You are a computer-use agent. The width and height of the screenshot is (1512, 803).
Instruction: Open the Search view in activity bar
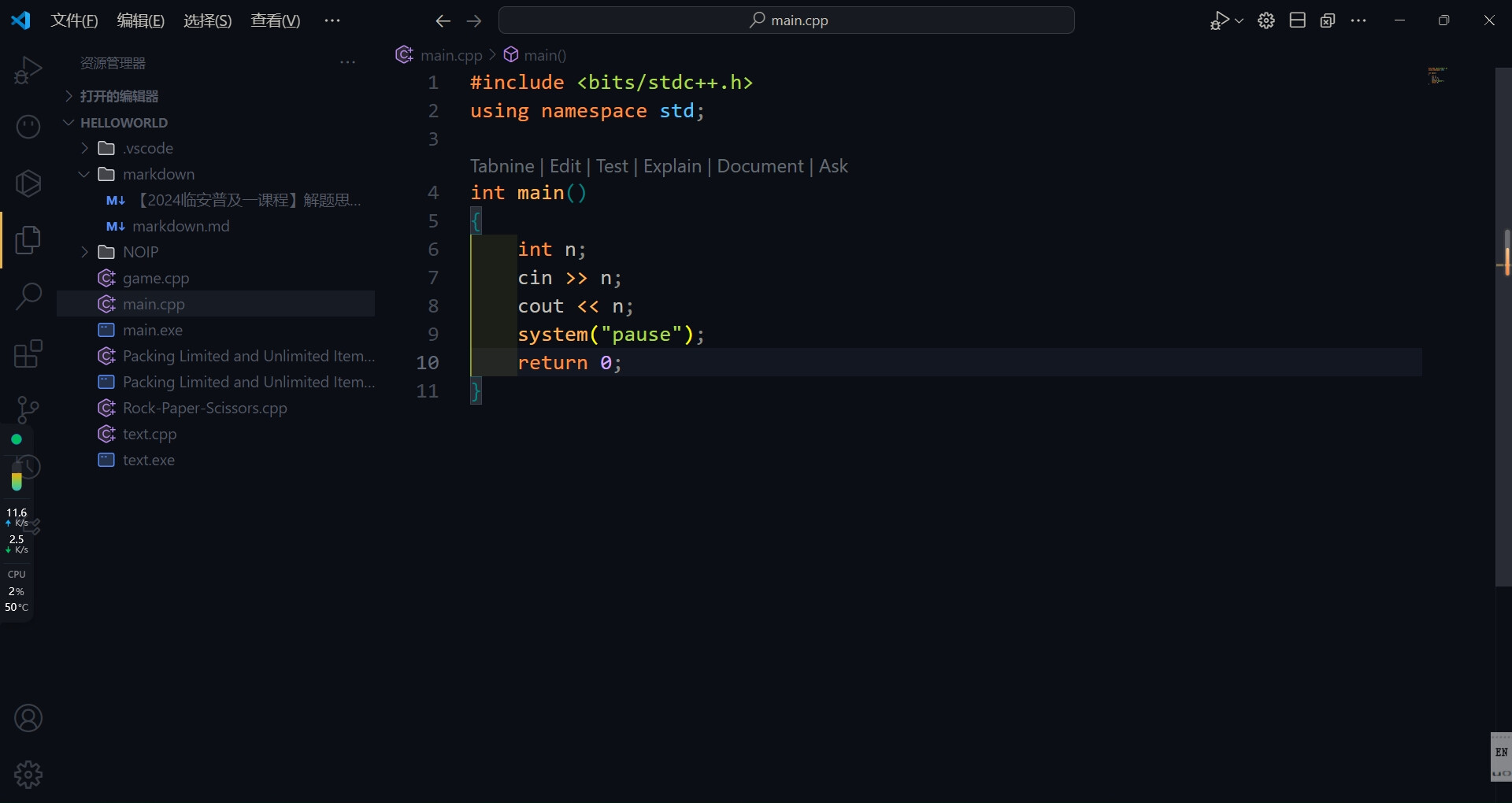[x=28, y=297]
